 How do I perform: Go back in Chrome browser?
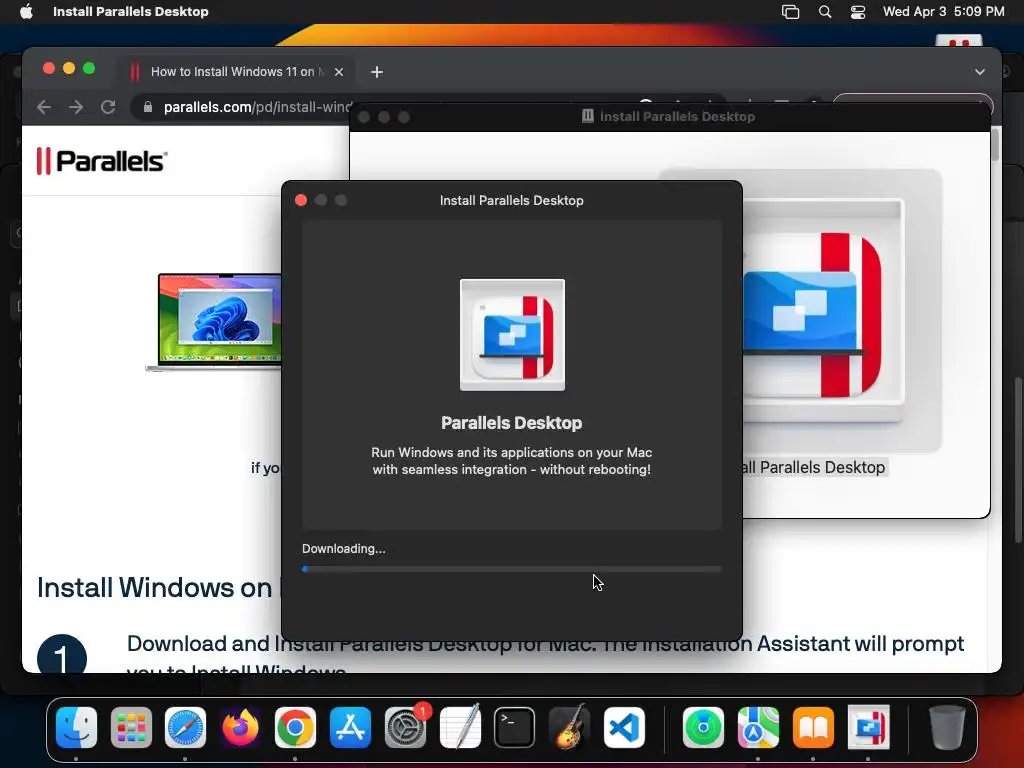(x=44, y=106)
